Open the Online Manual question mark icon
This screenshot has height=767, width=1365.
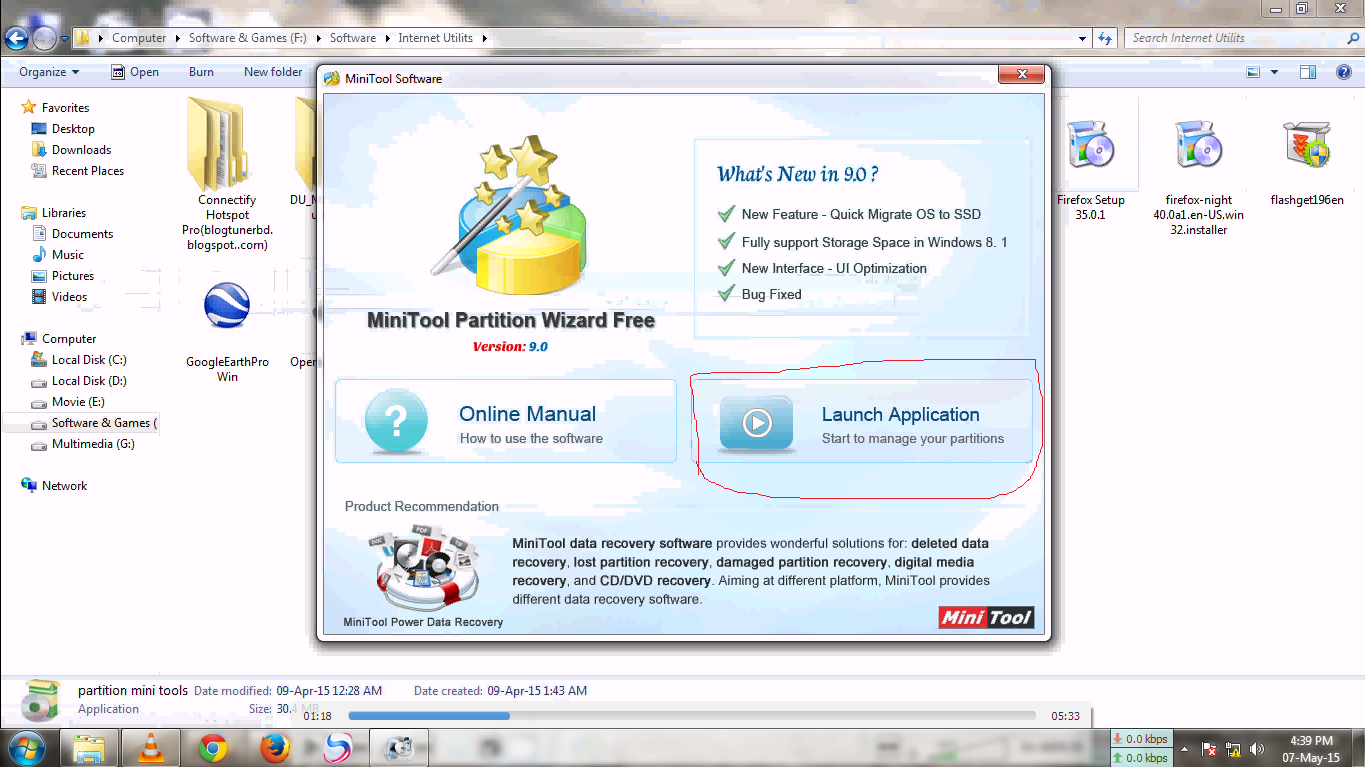396,422
